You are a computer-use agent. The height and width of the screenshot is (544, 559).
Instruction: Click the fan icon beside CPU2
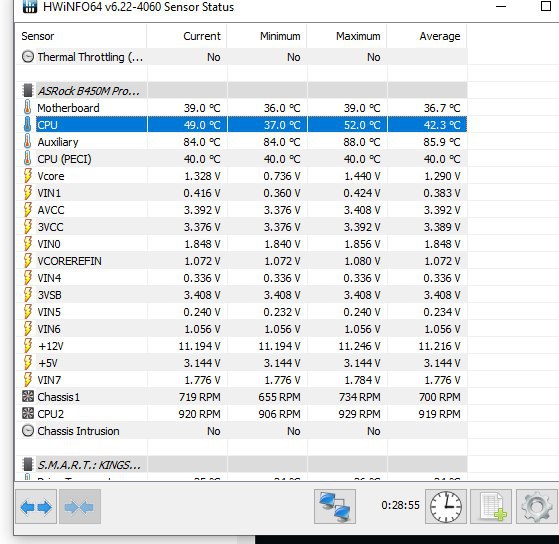point(28,414)
